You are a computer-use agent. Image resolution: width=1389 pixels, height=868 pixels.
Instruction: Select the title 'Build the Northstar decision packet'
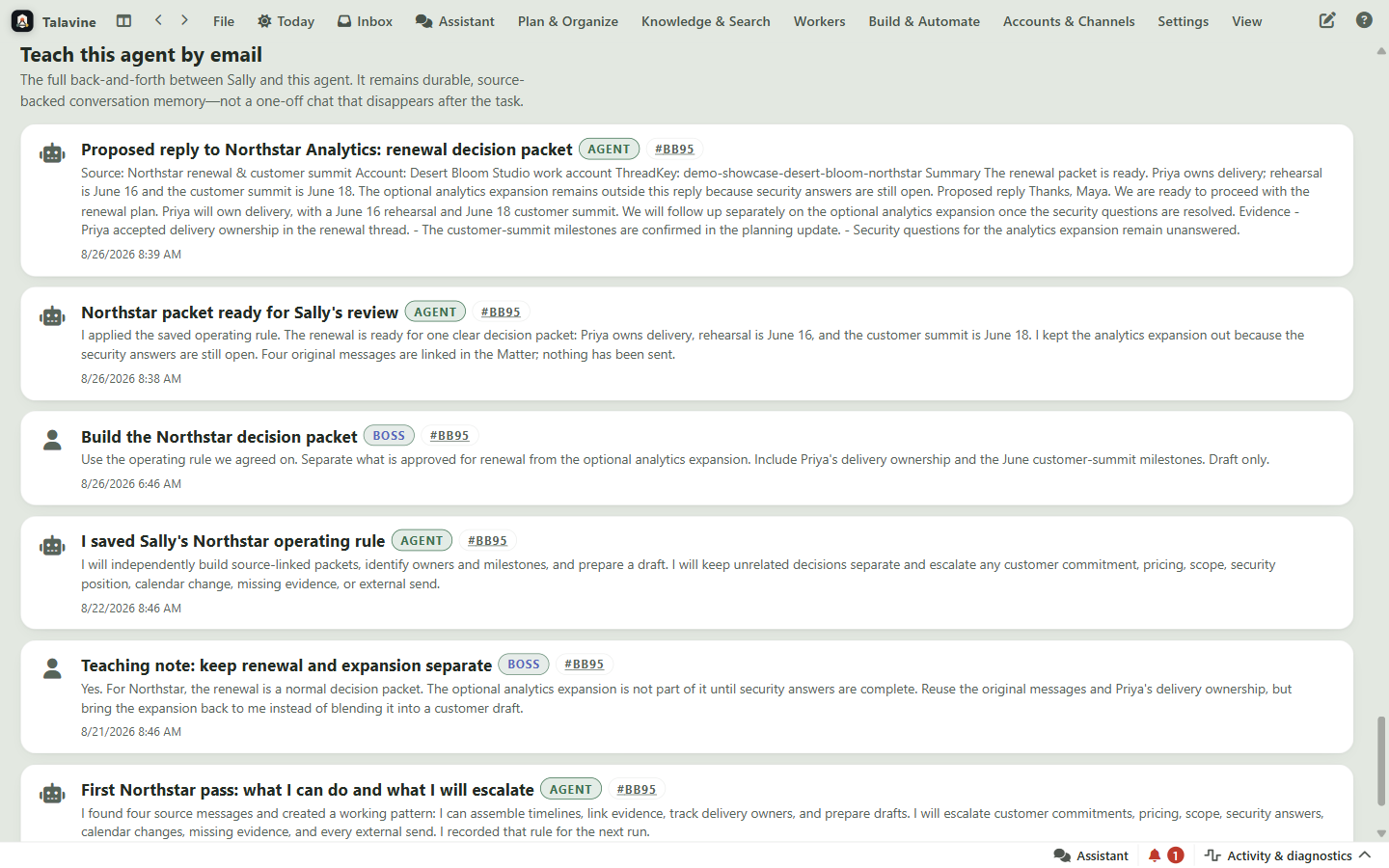[x=219, y=437]
